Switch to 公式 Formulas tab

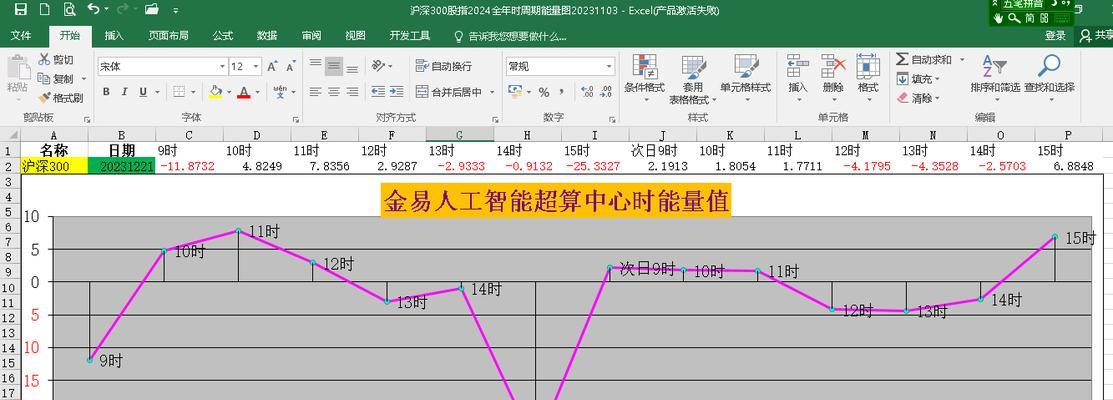[223, 35]
